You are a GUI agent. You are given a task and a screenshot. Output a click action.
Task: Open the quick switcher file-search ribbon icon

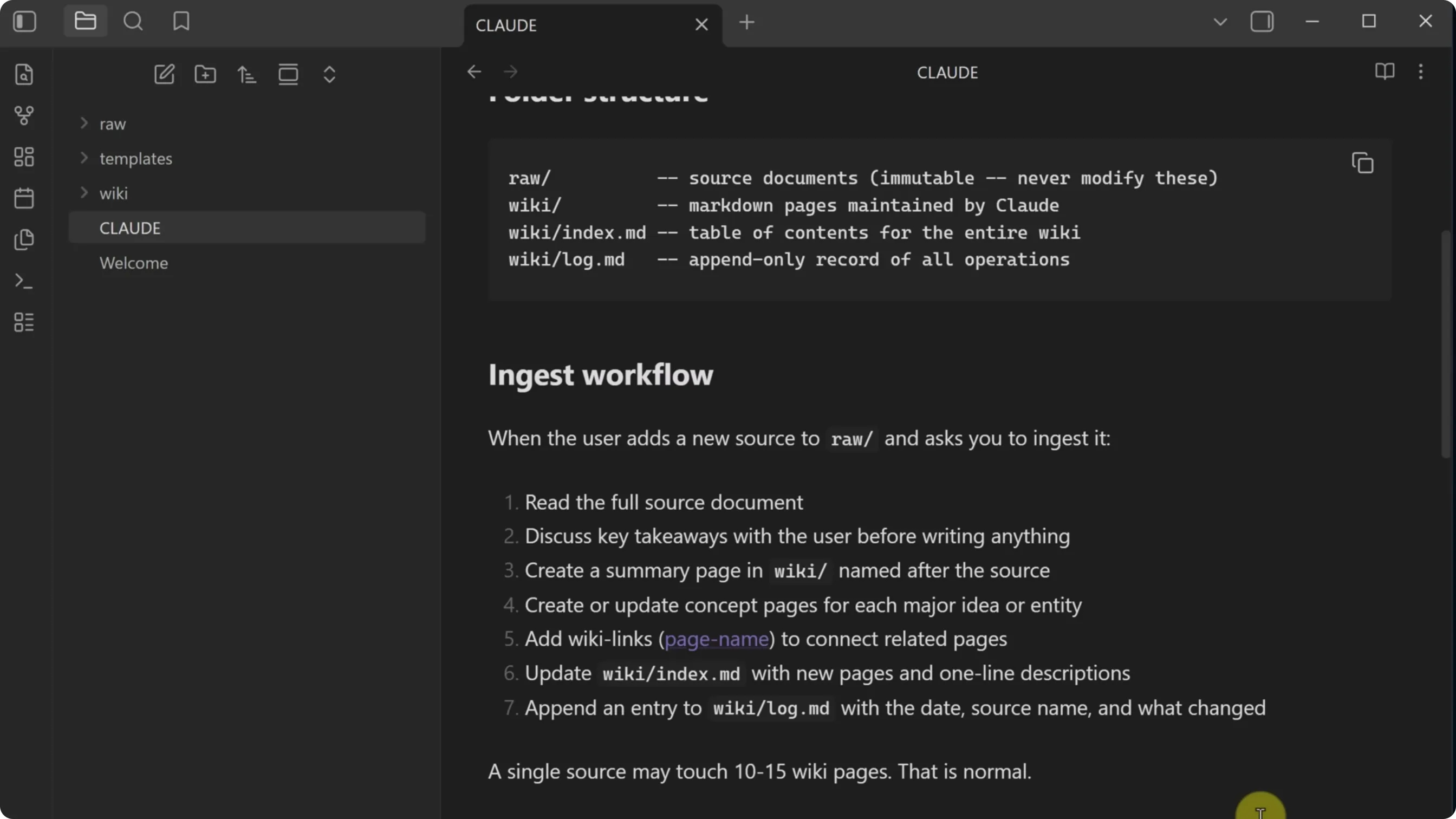[x=24, y=74]
